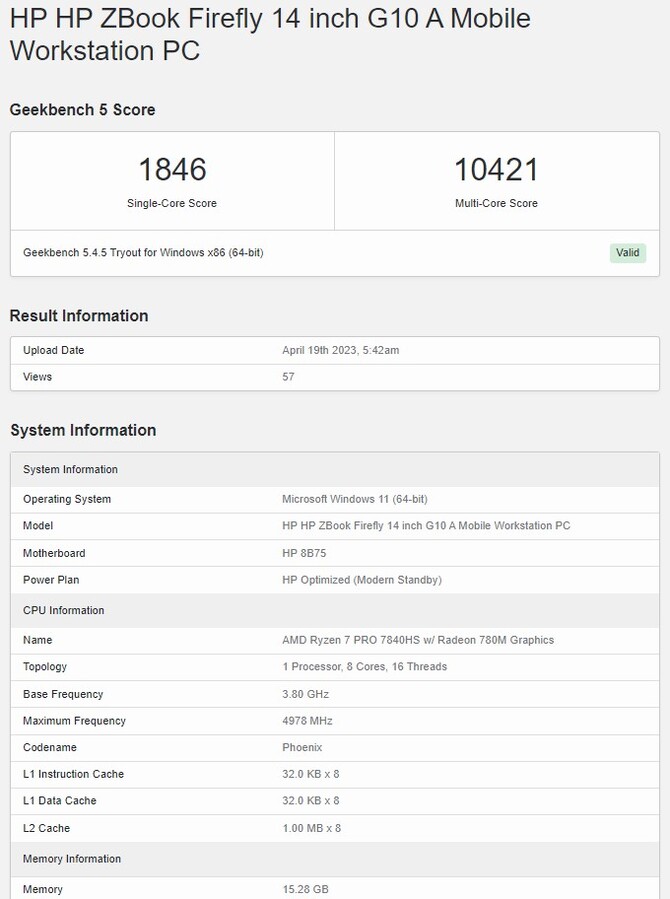Select L1 Instruction Cache value 32.0 KB x 8
This screenshot has height=899, width=670.
pos(311,774)
